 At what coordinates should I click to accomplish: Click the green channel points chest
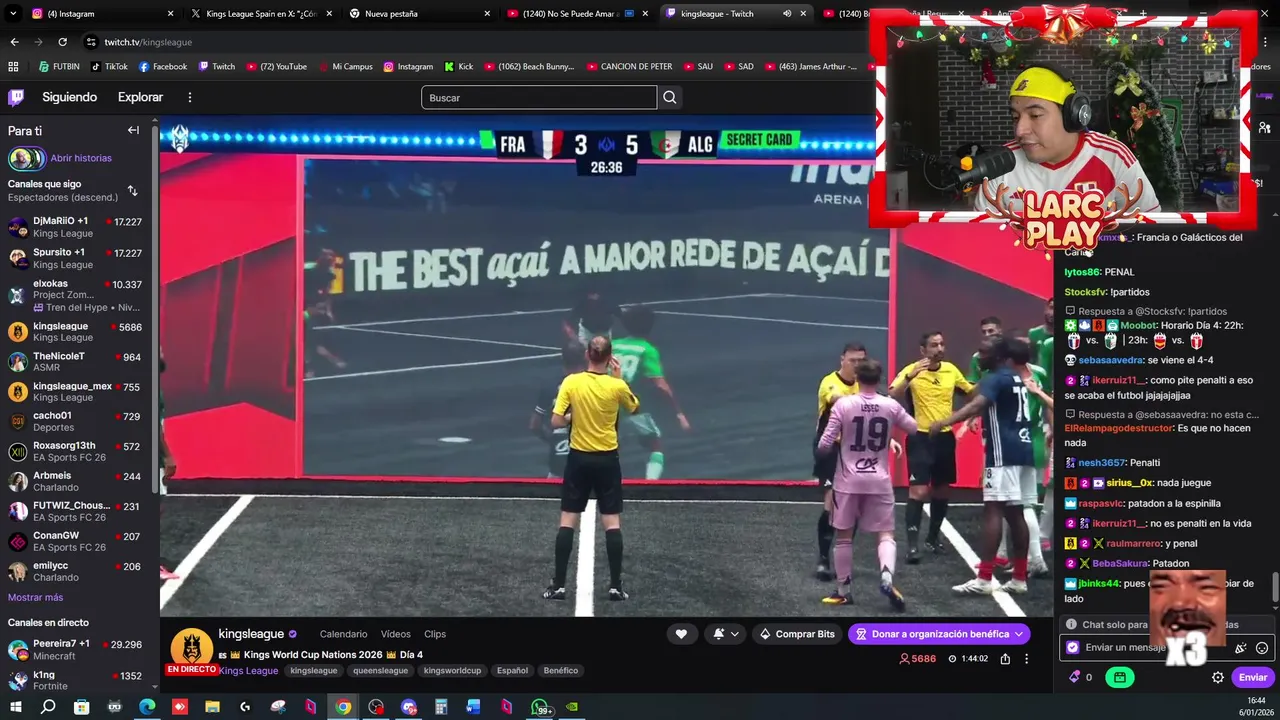(x=1119, y=677)
